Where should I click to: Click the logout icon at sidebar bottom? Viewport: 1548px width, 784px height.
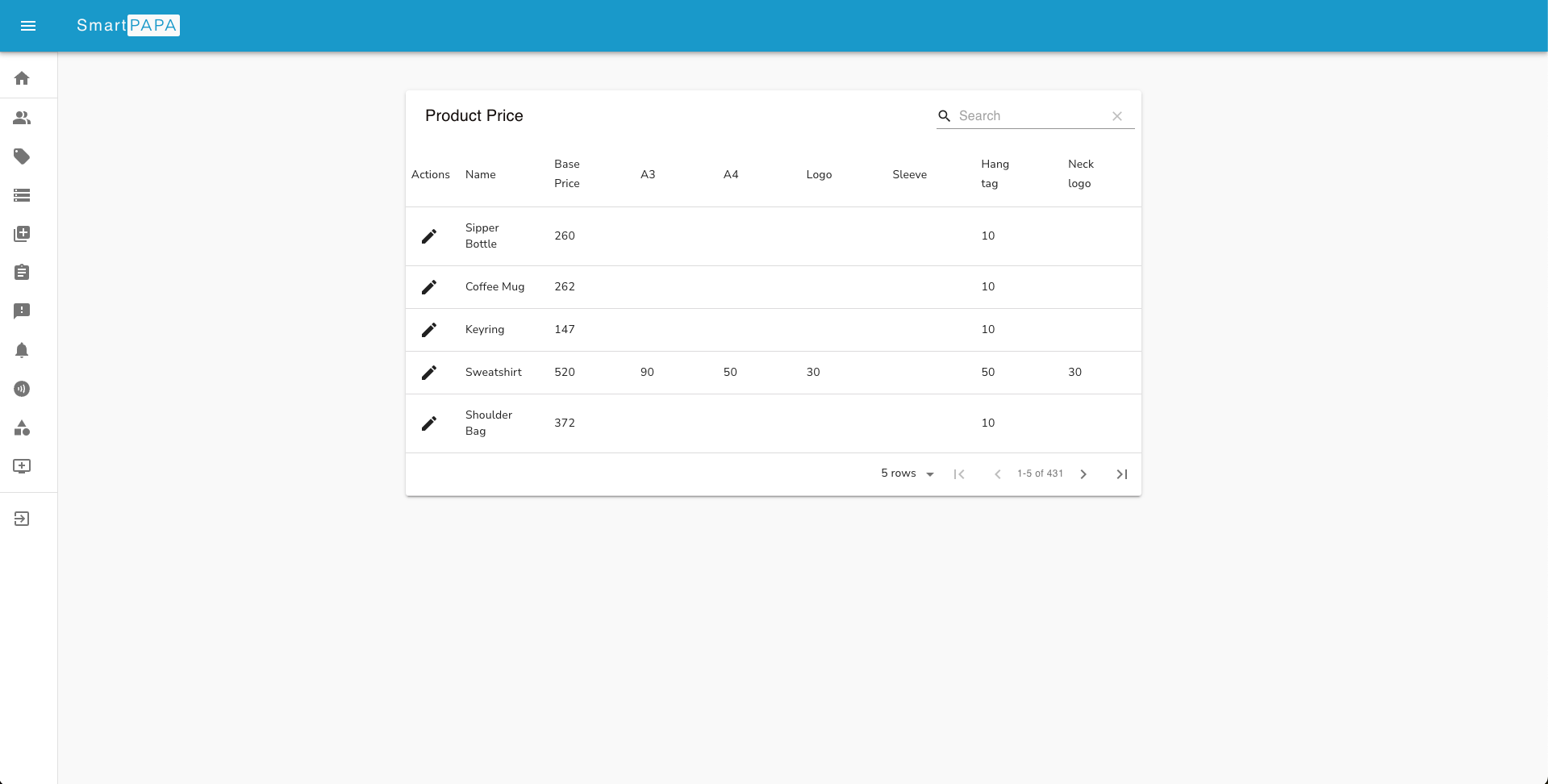pos(22,519)
